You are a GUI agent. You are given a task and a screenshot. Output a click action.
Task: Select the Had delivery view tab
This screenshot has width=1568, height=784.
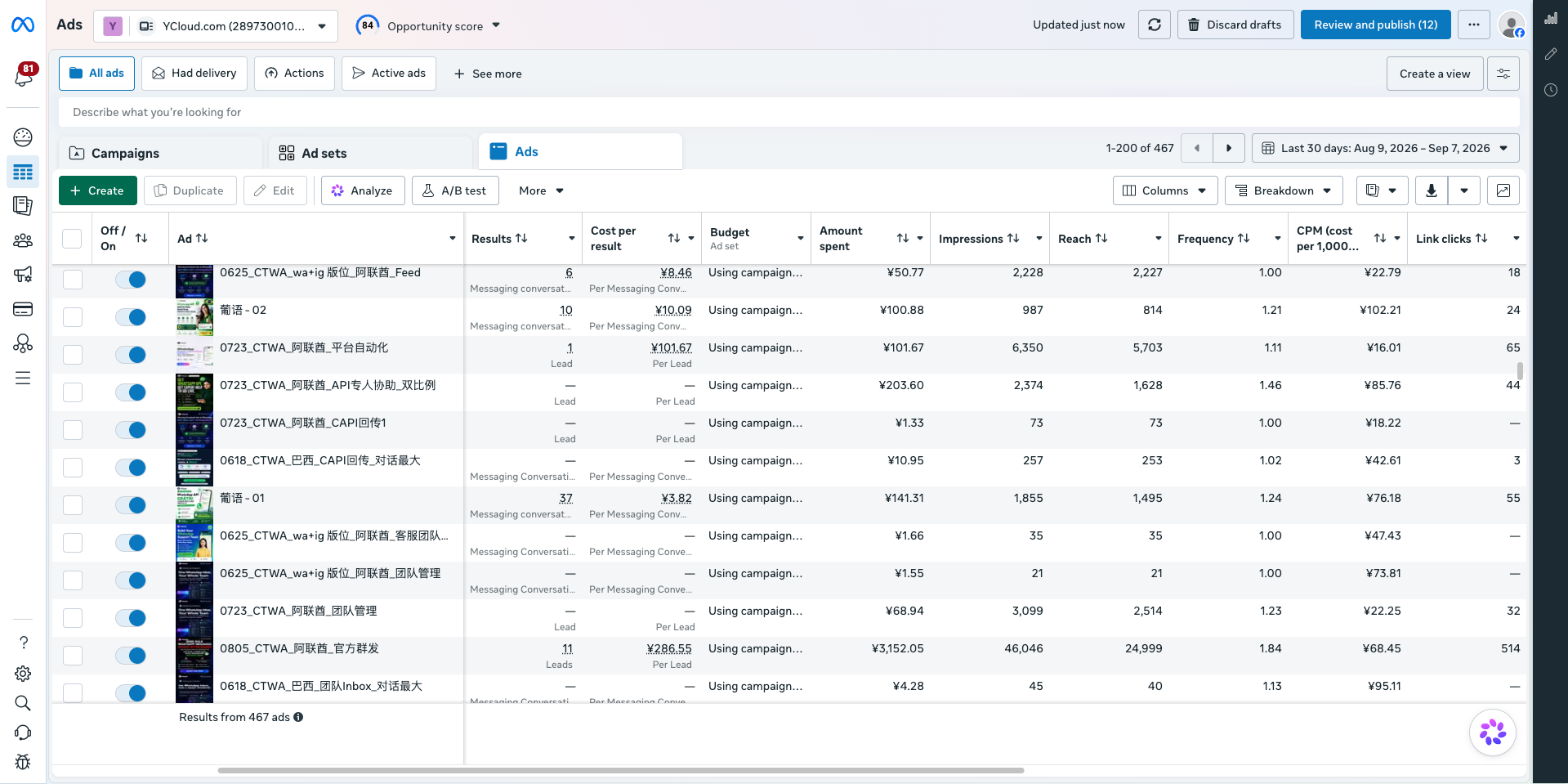(x=194, y=74)
